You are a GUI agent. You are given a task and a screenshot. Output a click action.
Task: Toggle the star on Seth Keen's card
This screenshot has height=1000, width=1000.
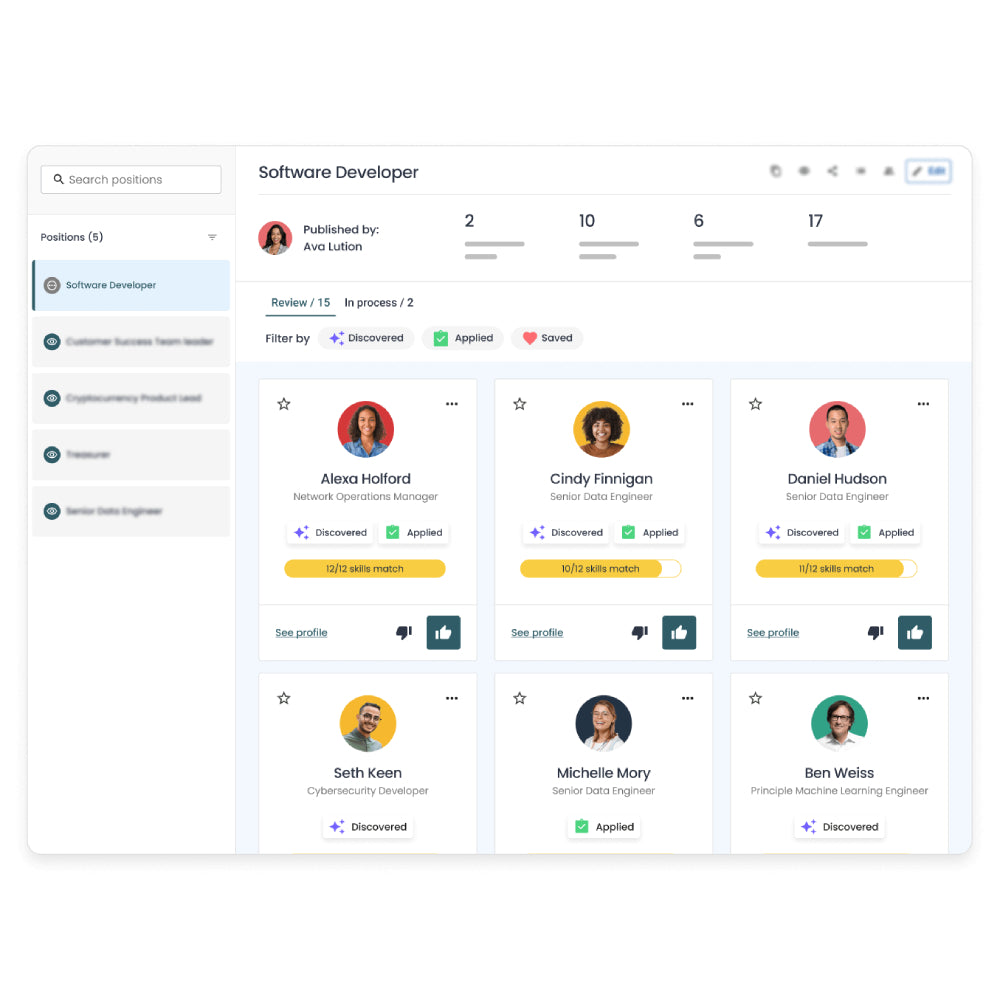[284, 698]
